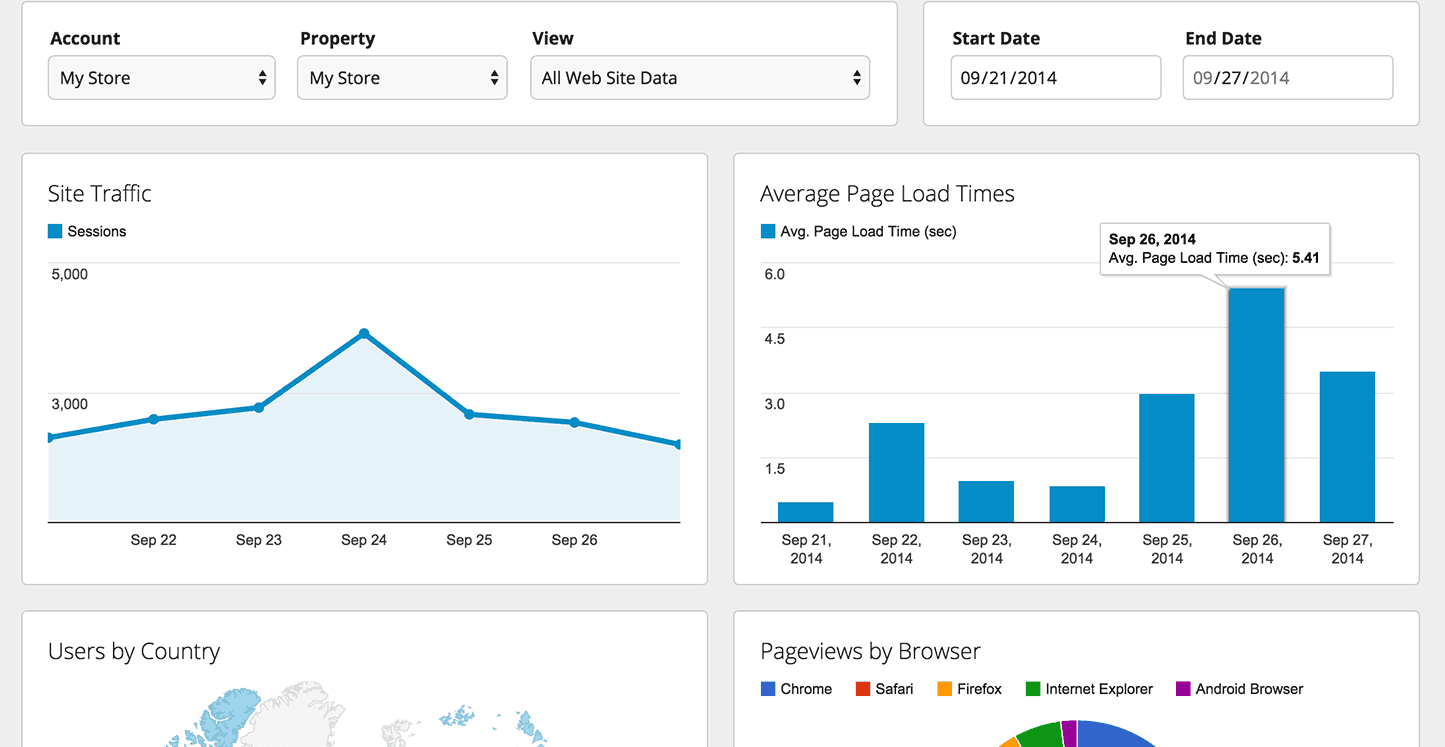Click the Internet Explorer legend swatch
Screen dimensions: 1445x747
[1034, 689]
